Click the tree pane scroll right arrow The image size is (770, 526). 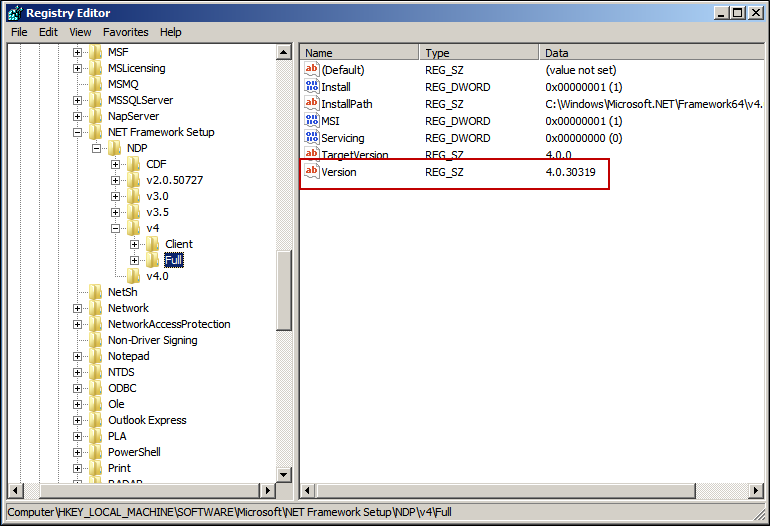pyautogui.click(x=267, y=490)
